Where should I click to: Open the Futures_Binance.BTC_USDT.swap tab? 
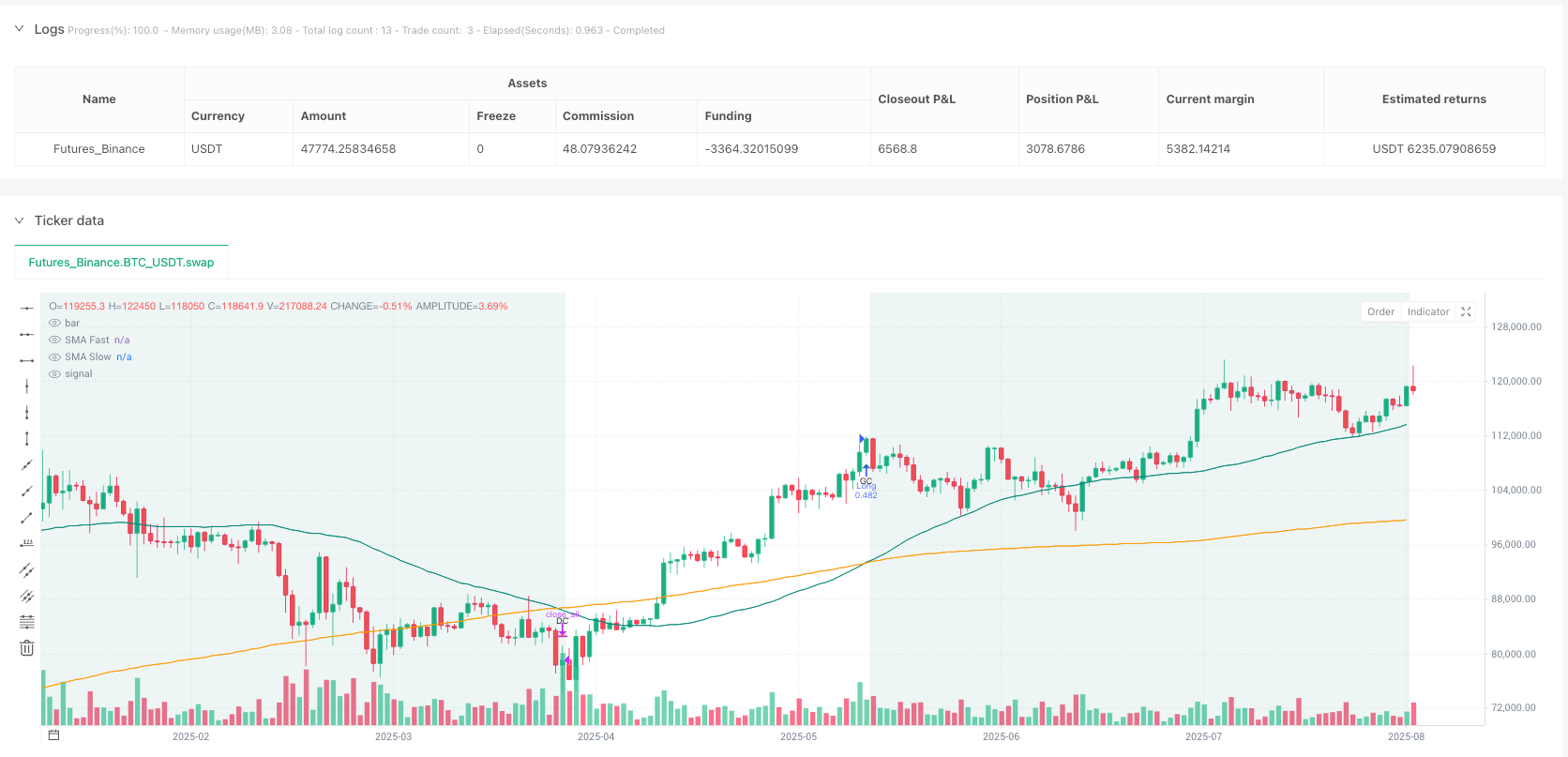point(121,263)
